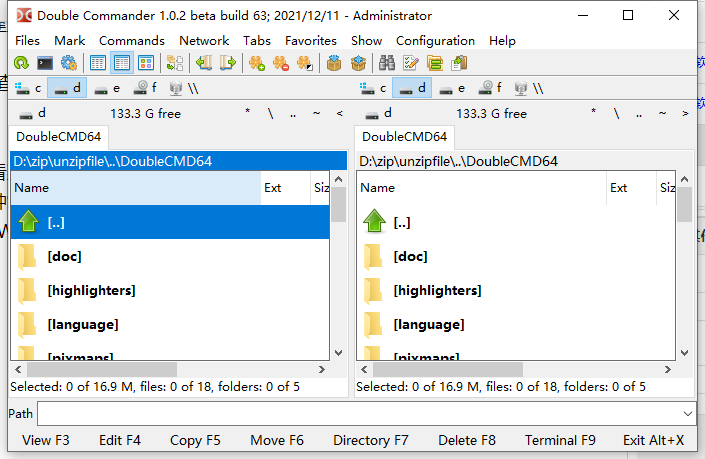Click the copy filenames clipboard icon

click(459, 63)
